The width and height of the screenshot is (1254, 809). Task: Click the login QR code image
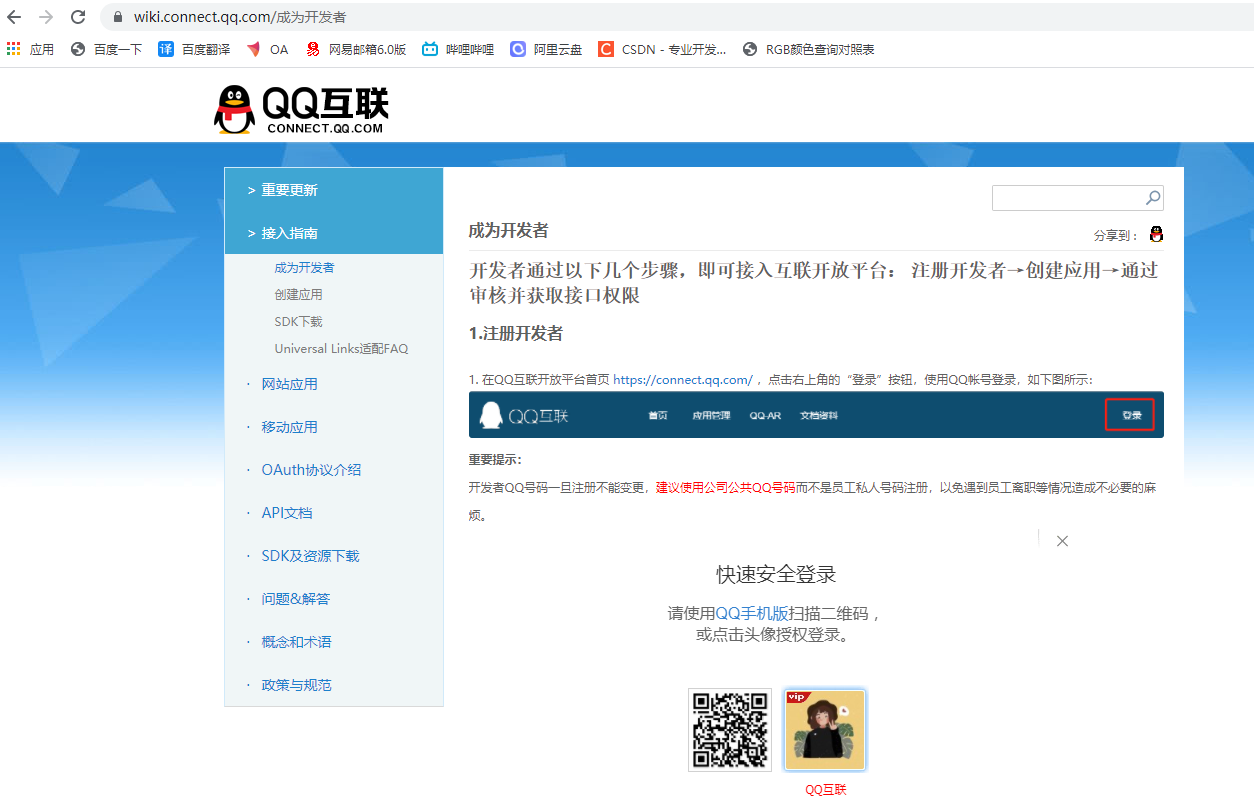(x=729, y=730)
